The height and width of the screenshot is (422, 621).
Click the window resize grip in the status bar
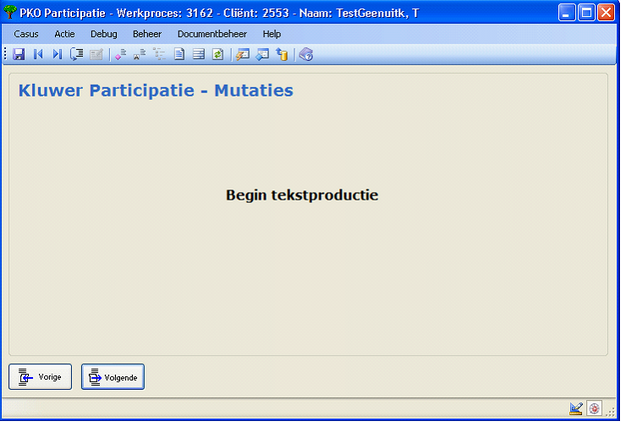click(611, 411)
